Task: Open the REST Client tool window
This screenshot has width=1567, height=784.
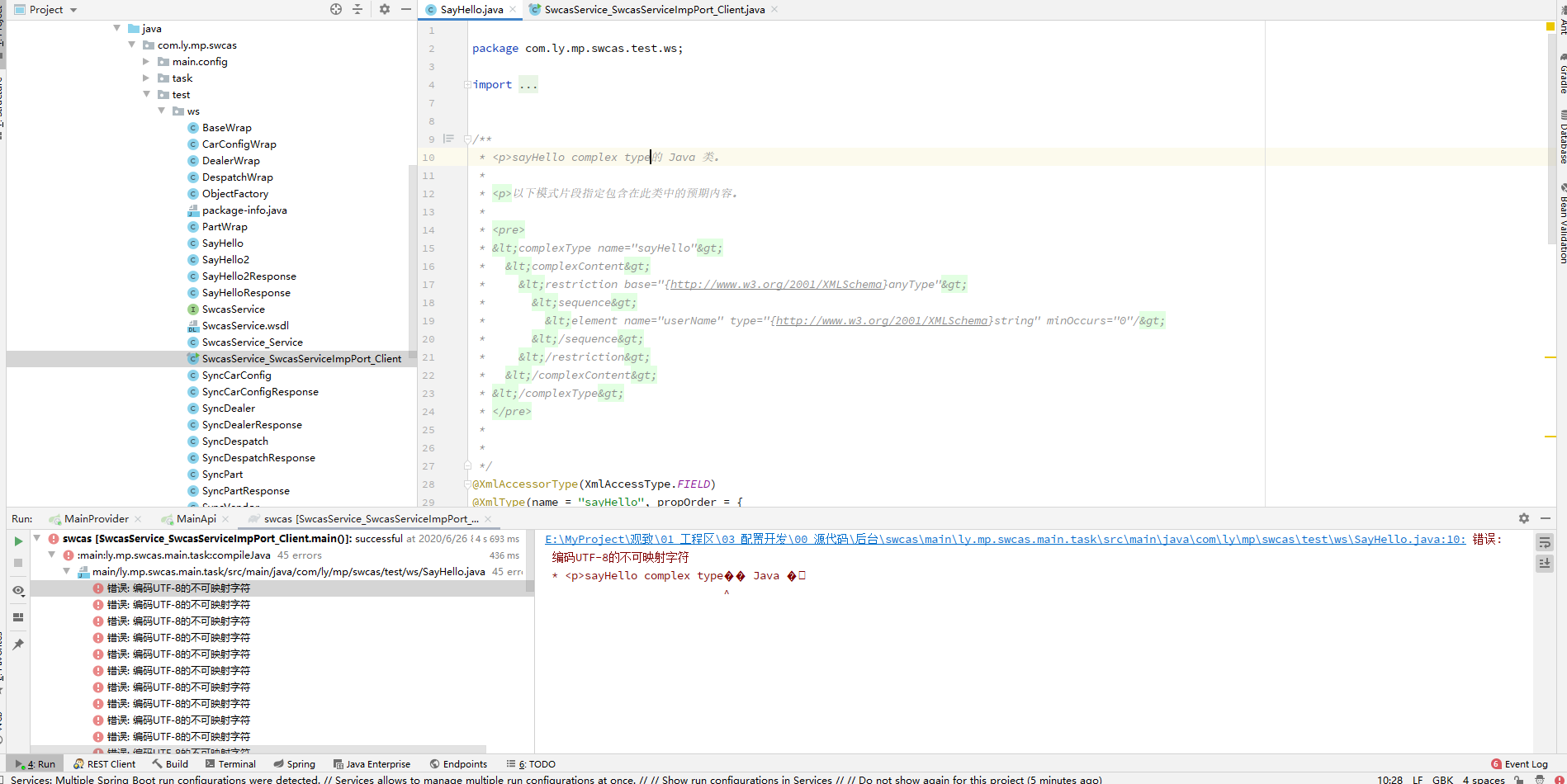Action: [104, 764]
